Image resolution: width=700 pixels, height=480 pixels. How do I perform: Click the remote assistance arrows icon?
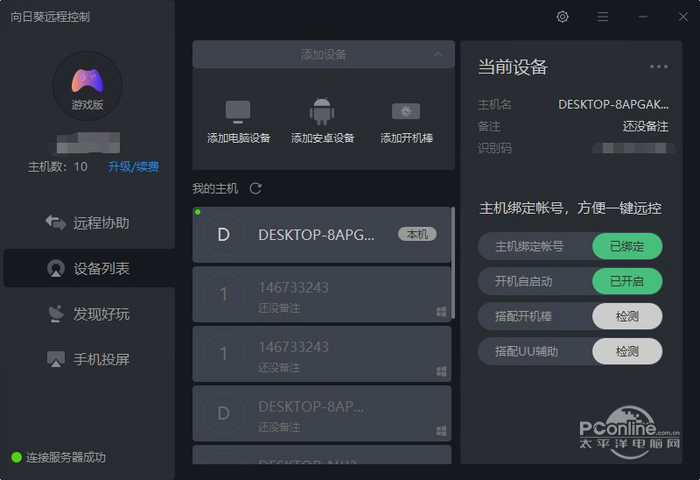click(56, 222)
